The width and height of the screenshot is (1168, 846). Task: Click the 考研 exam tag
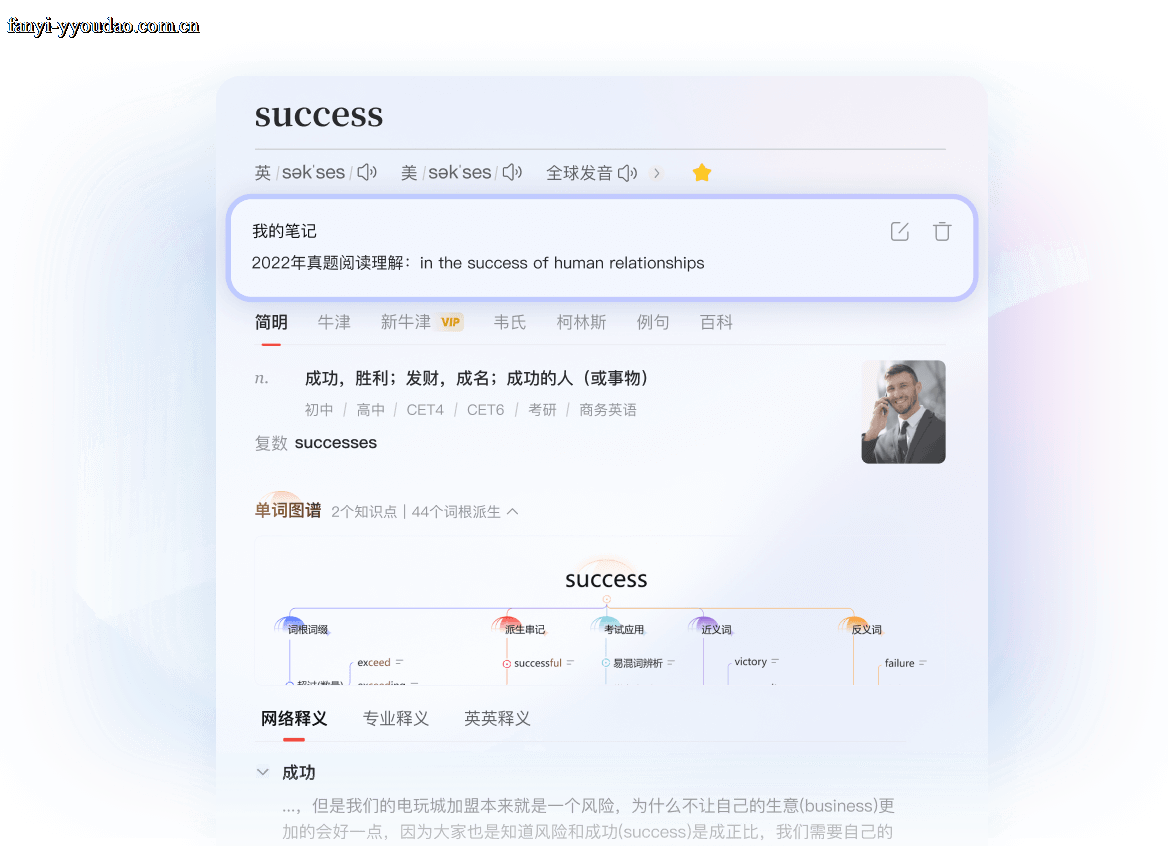click(542, 410)
